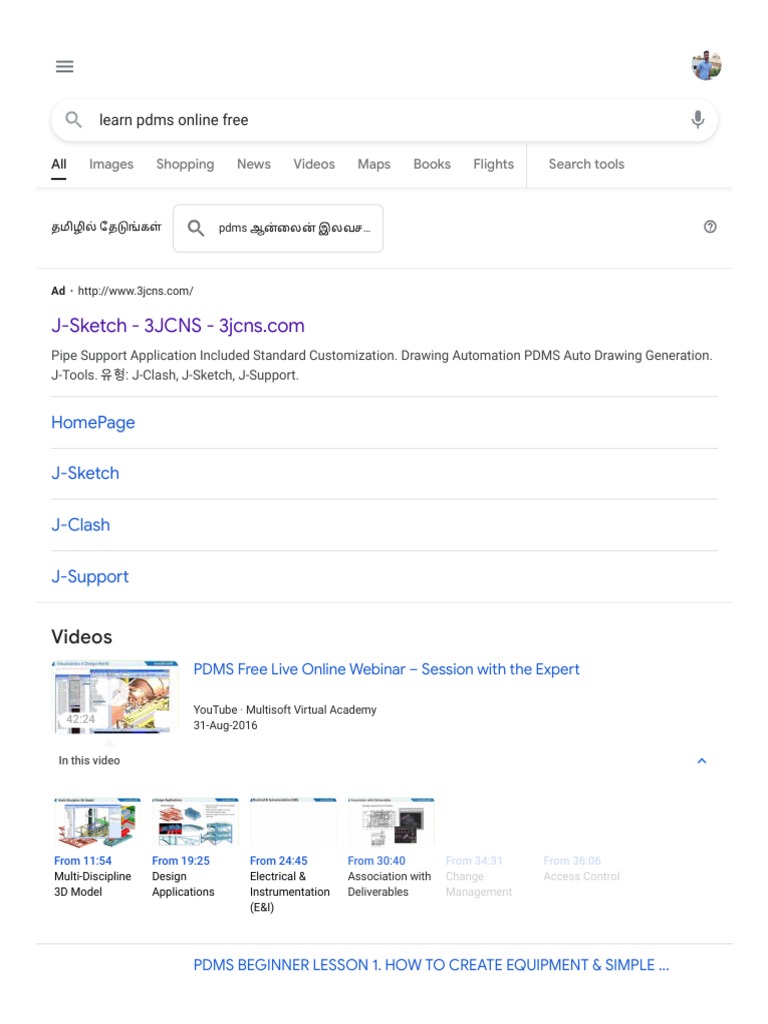The height and width of the screenshot is (1024, 768).
Task: Open the account profile picture
Action: [x=707, y=65]
